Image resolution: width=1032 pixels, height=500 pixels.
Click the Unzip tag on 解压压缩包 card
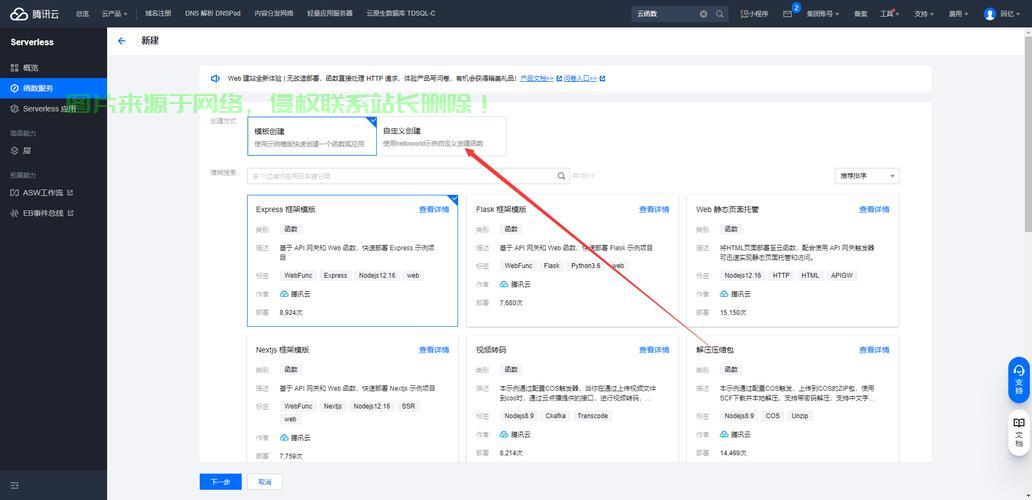(x=800, y=416)
